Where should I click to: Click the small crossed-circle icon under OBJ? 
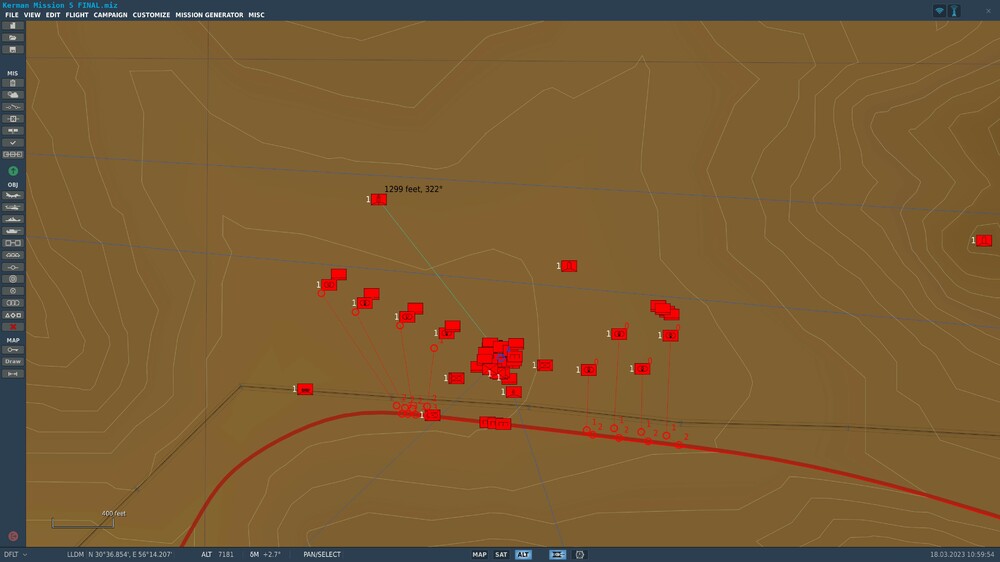13,291
